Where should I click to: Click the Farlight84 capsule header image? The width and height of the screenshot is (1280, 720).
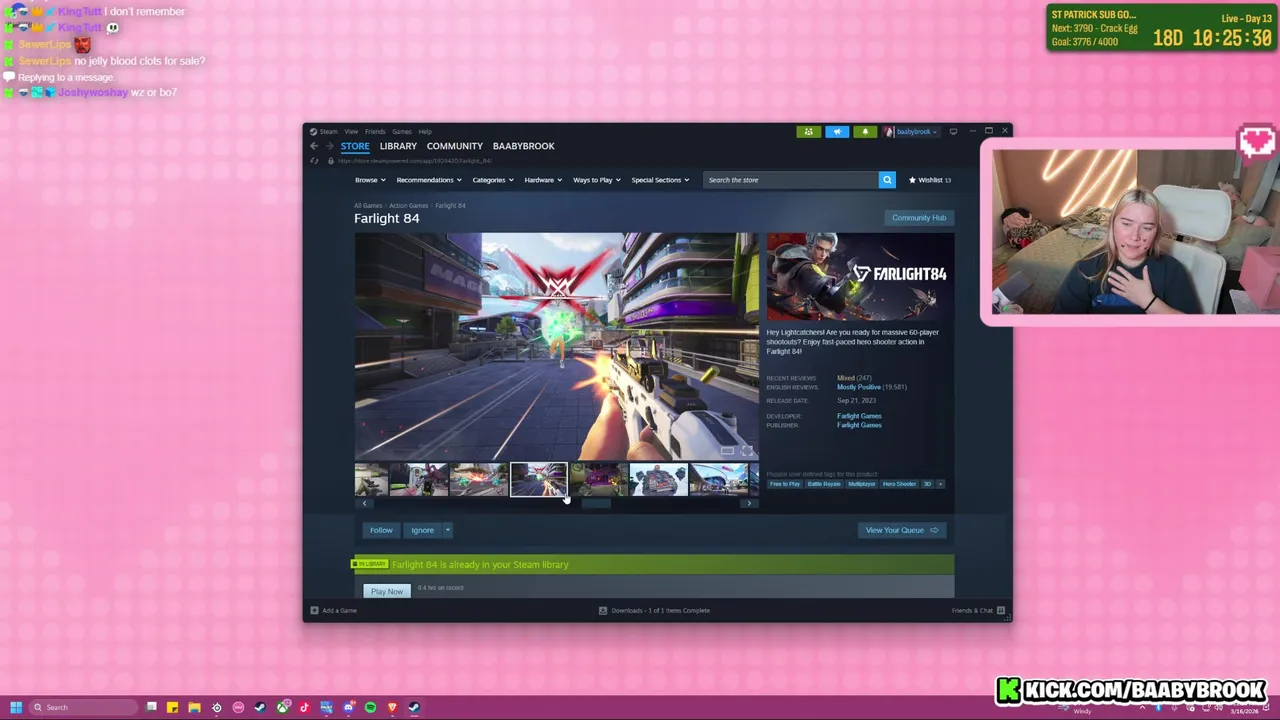pos(860,277)
